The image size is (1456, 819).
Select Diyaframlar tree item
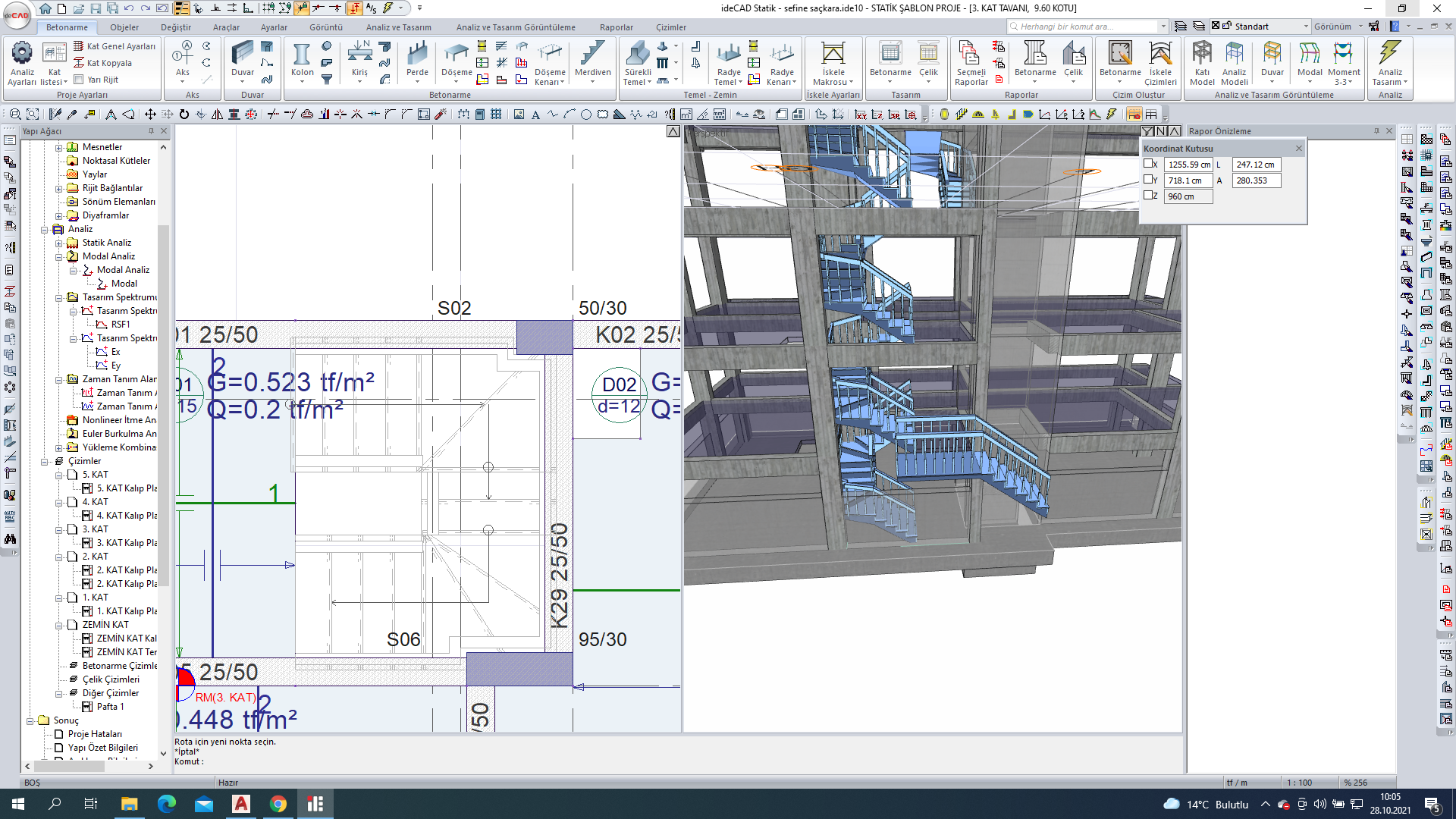(x=105, y=215)
